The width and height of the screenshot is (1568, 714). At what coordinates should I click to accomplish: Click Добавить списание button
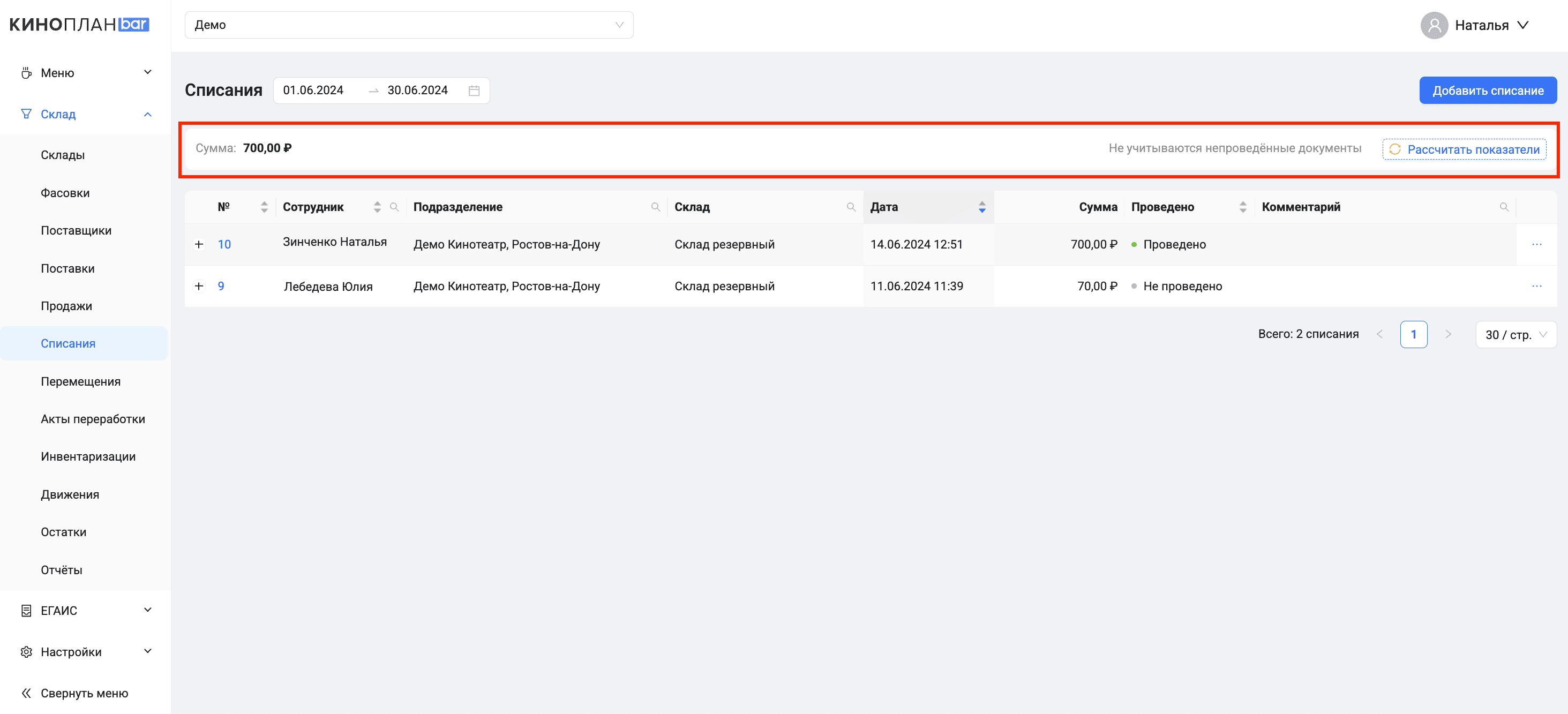[1488, 90]
